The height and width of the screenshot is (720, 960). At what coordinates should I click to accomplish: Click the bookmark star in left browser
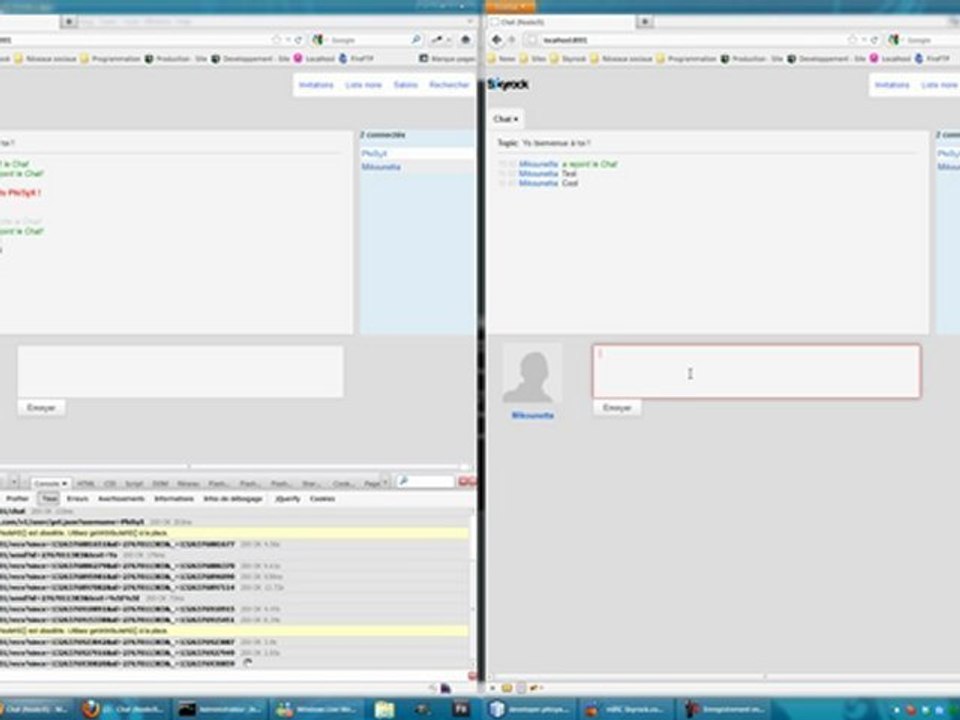276,40
